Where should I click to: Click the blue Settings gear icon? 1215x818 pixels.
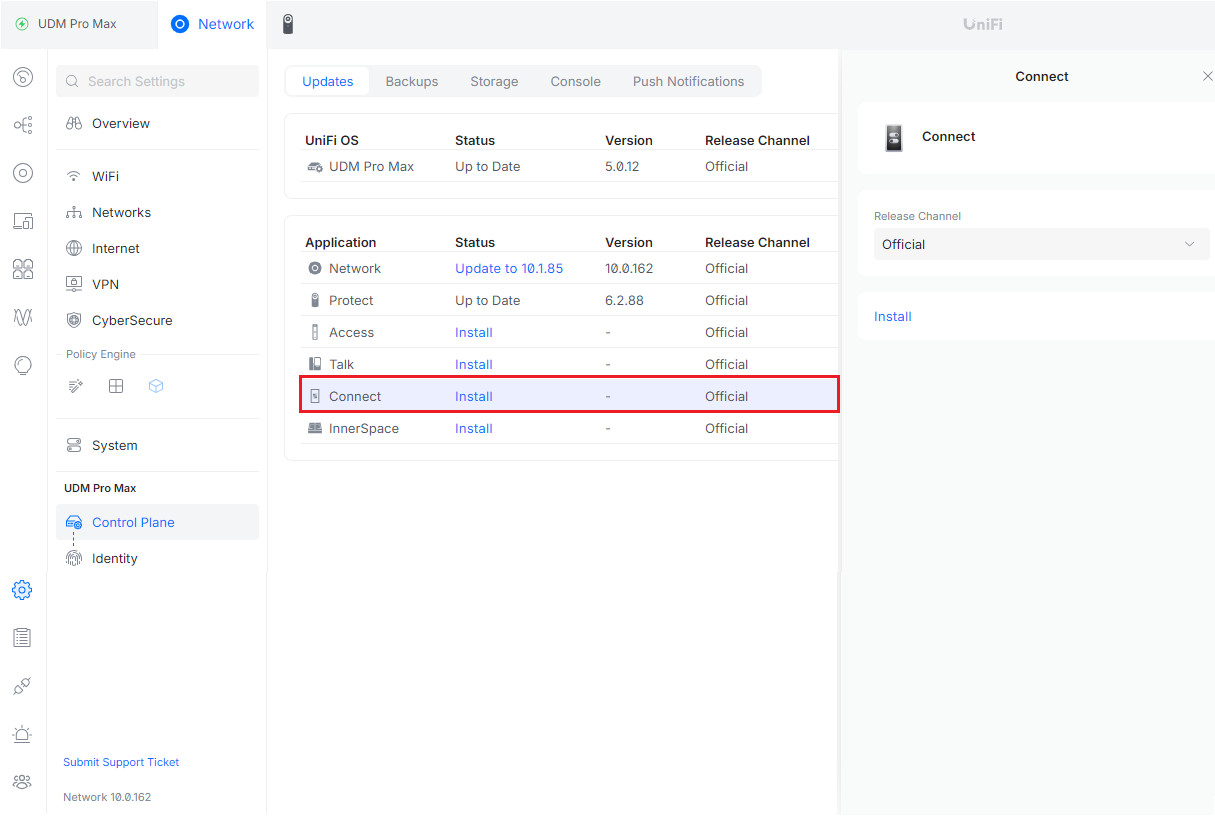(x=22, y=590)
